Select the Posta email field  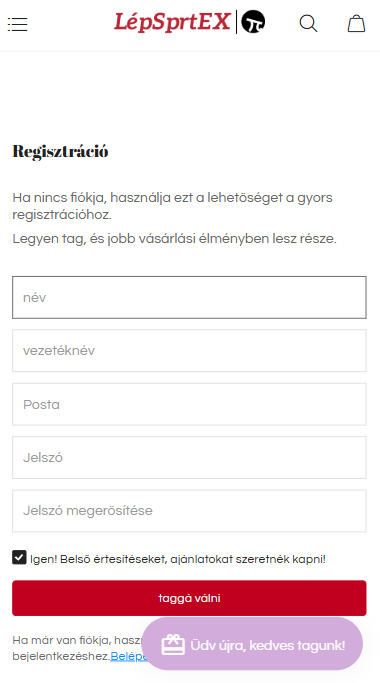coord(189,404)
